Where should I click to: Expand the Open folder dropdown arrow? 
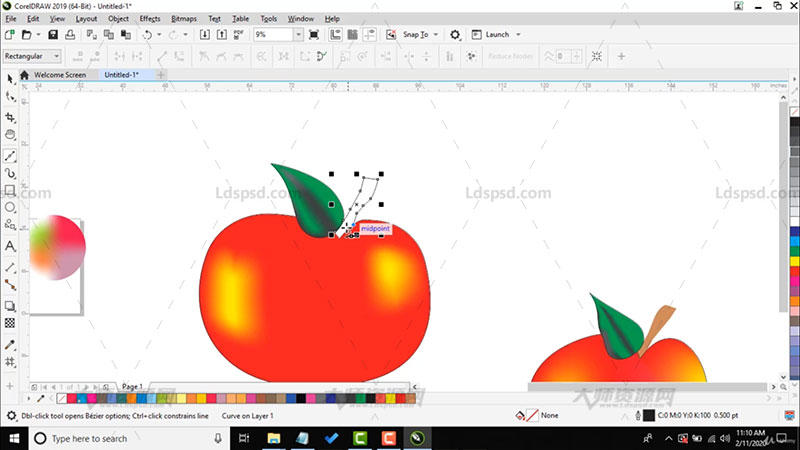coord(38,35)
